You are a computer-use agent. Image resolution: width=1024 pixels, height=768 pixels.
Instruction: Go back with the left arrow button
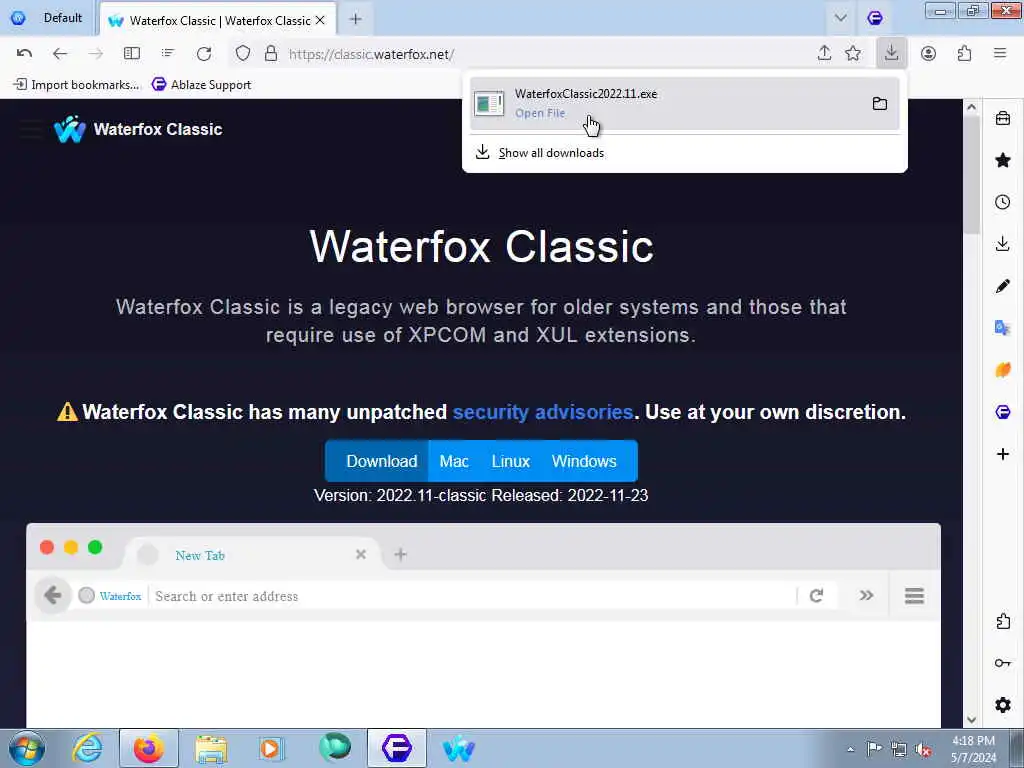pyautogui.click(x=60, y=54)
